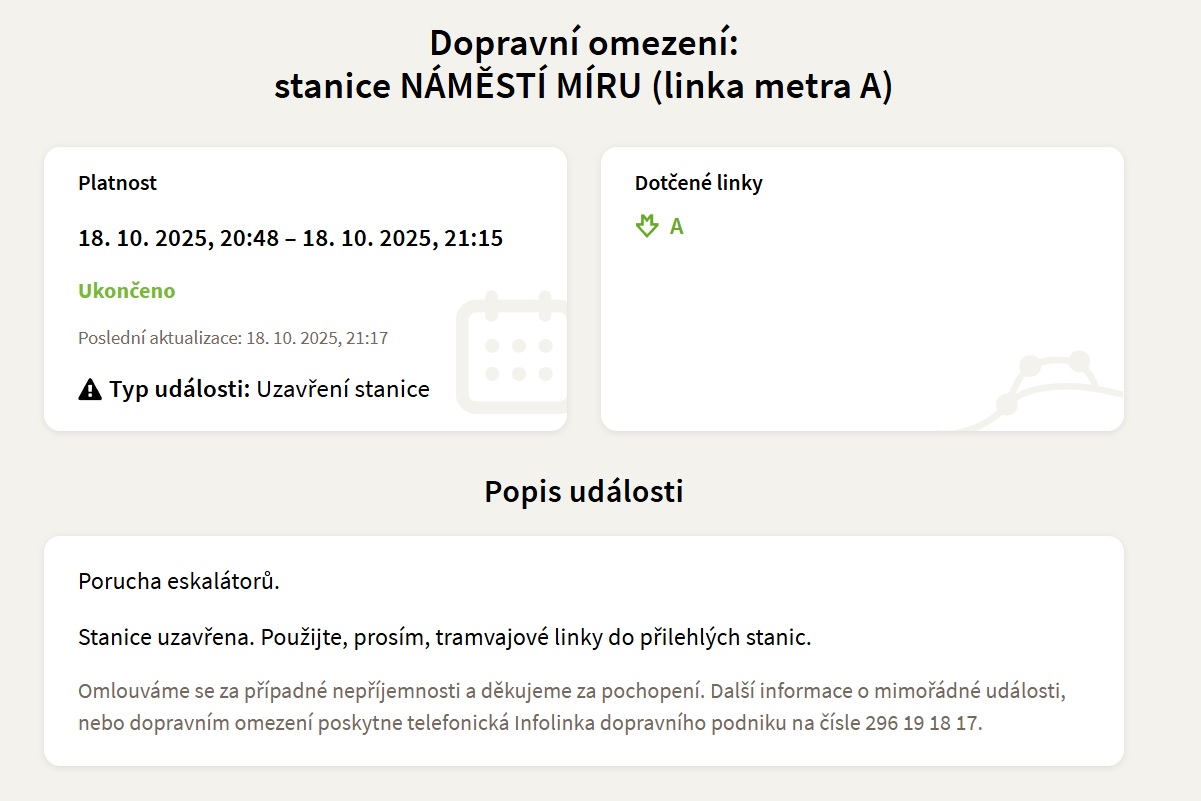1201x801 pixels.
Task: Click the black warning triangle icon
Action: point(90,390)
